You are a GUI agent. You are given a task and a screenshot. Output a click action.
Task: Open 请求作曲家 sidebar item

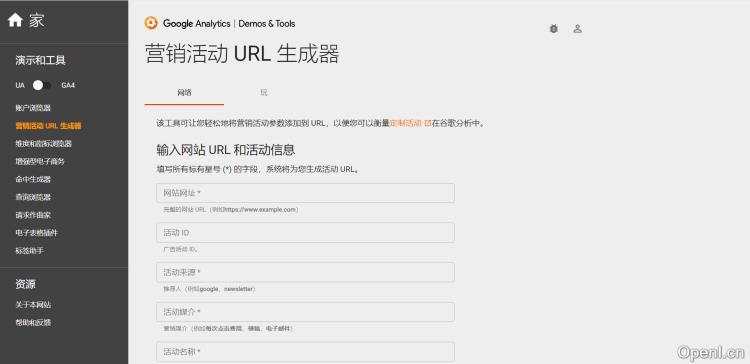pyautogui.click(x=33, y=215)
